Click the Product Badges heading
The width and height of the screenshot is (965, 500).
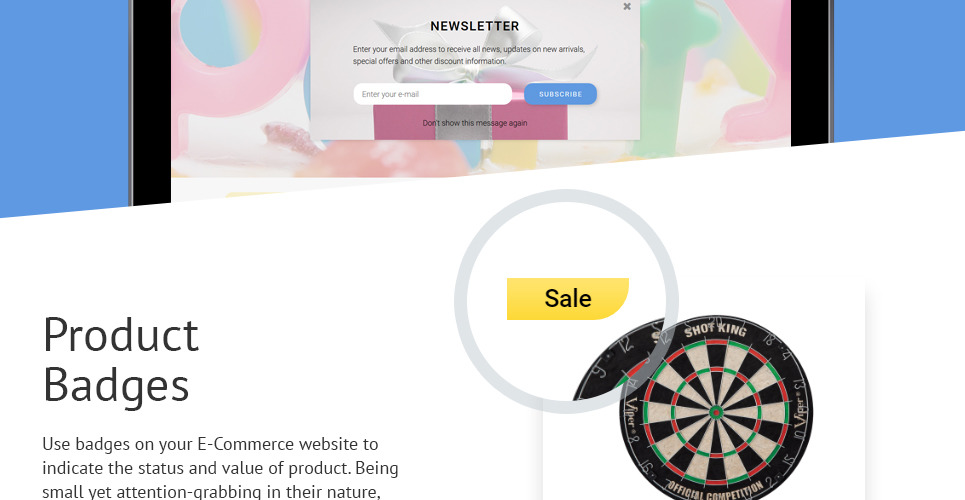(x=121, y=360)
